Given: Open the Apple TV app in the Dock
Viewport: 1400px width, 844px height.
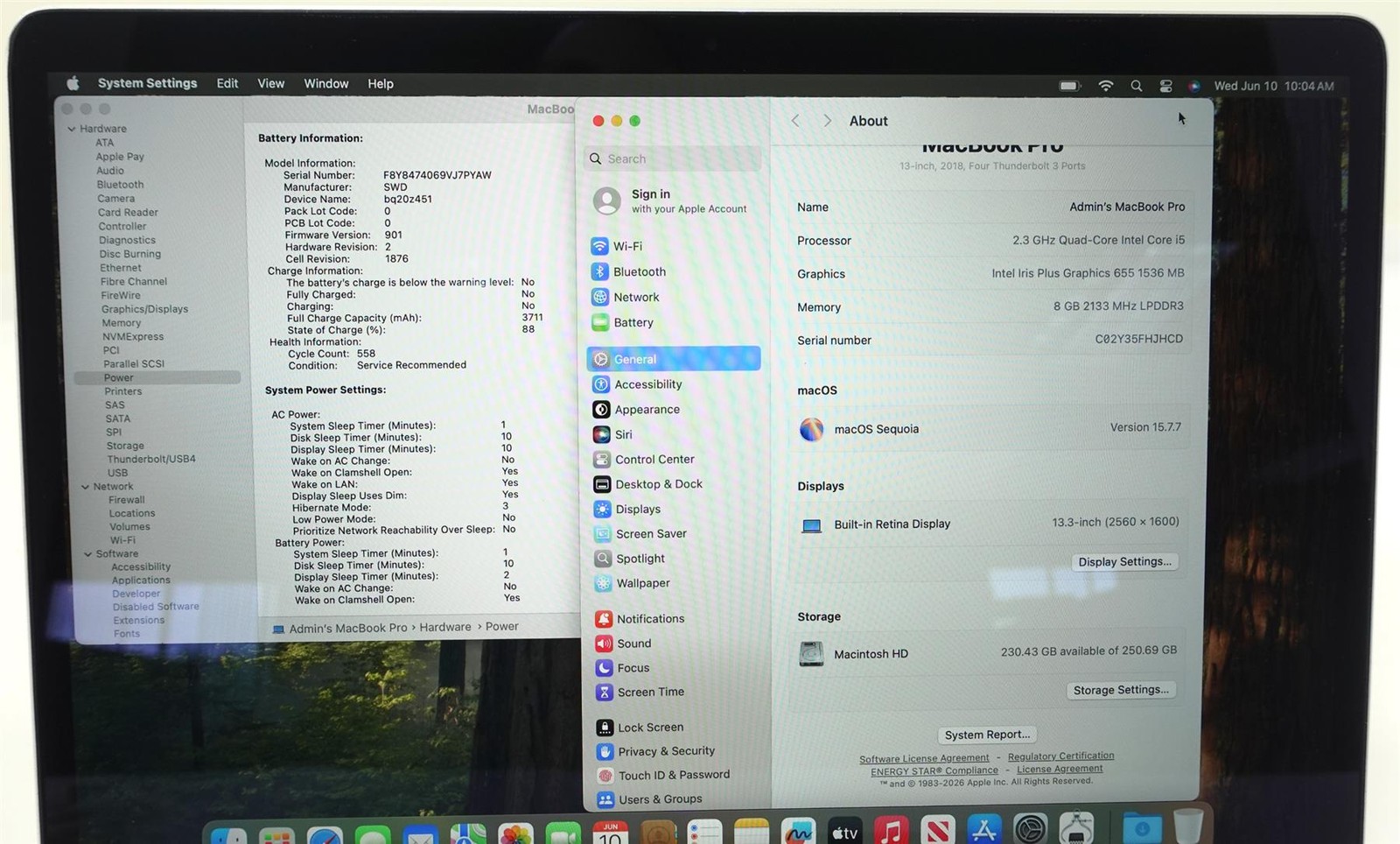Looking at the screenshot, I should pos(843,833).
